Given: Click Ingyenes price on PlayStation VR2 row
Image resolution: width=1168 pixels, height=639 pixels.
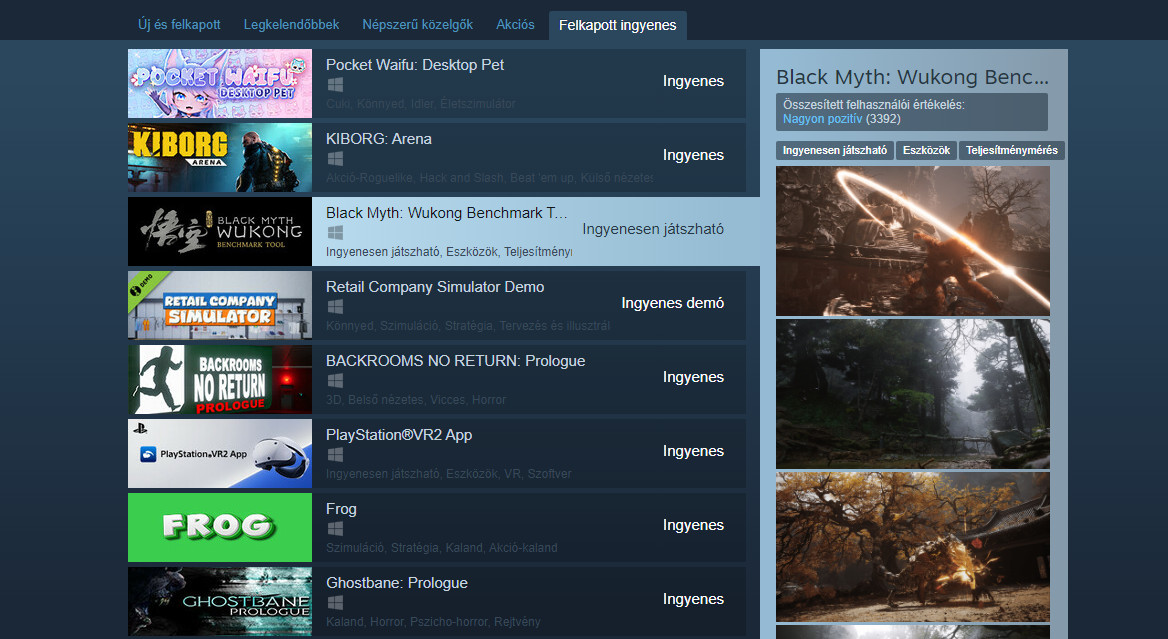Looking at the screenshot, I should click(693, 451).
